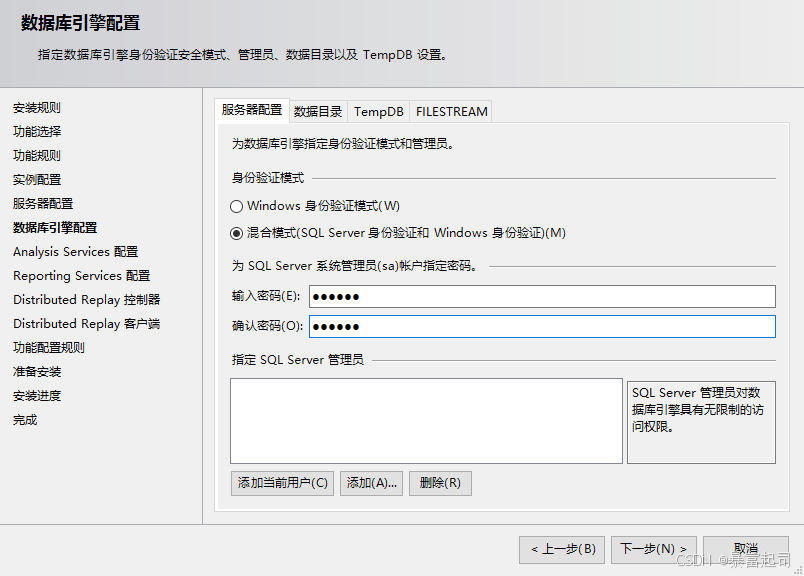Open the 数据目录 tab

(318, 112)
